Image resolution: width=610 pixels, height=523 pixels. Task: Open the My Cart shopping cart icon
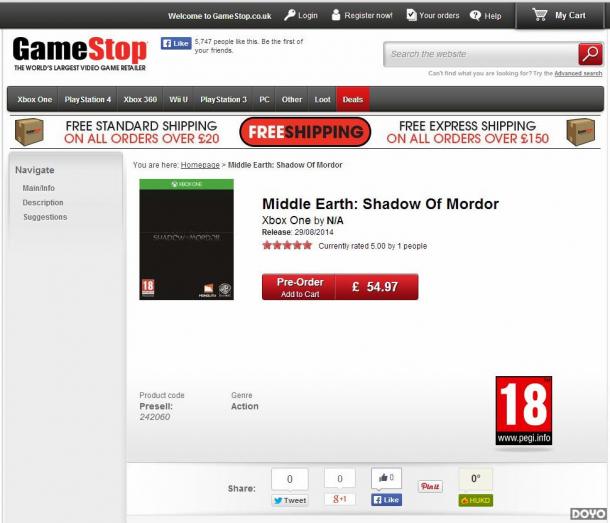(540, 15)
